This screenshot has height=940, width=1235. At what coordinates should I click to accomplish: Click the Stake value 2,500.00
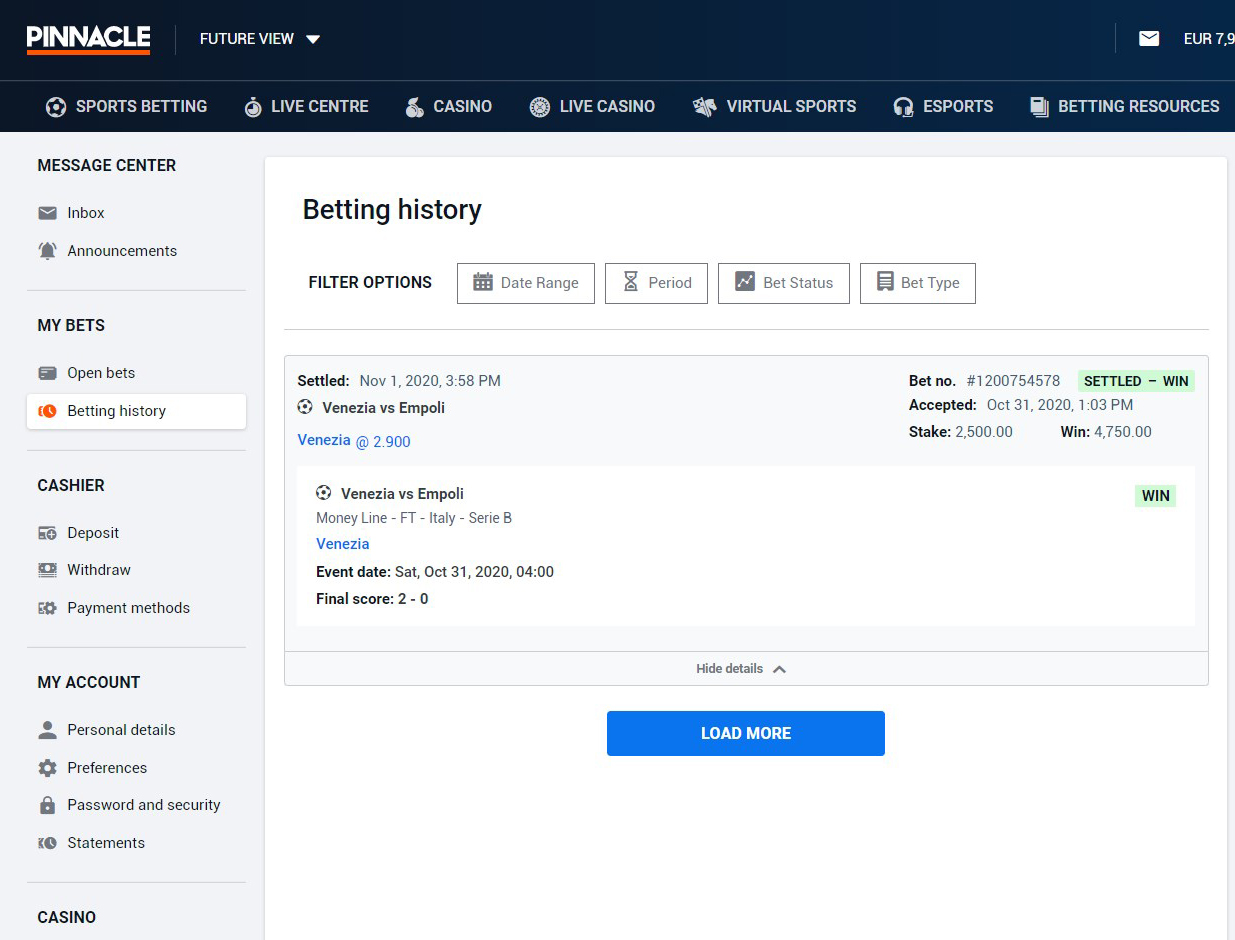984,432
